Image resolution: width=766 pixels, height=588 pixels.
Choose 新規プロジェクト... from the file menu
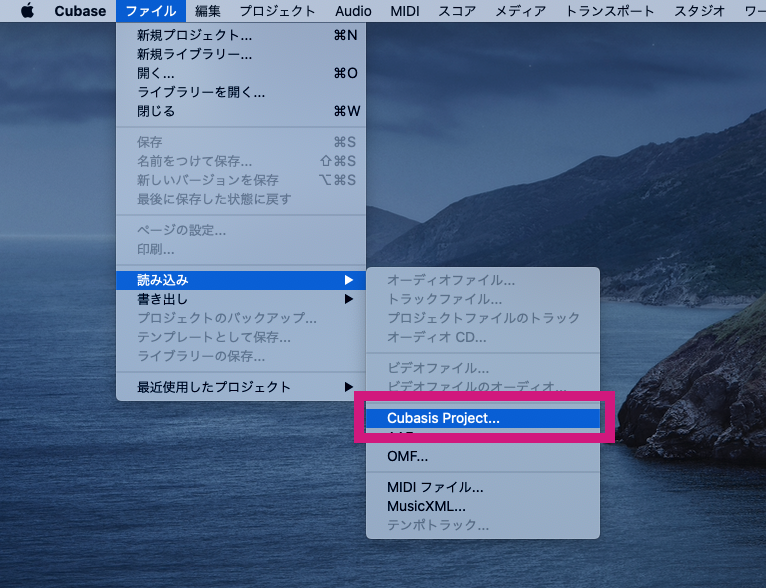pyautogui.click(x=241, y=35)
